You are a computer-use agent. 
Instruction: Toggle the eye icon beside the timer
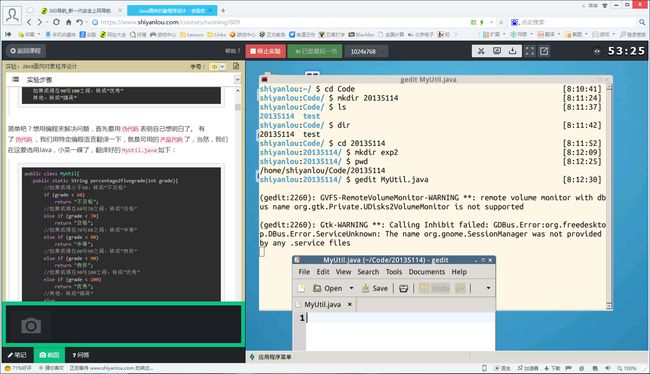point(597,51)
